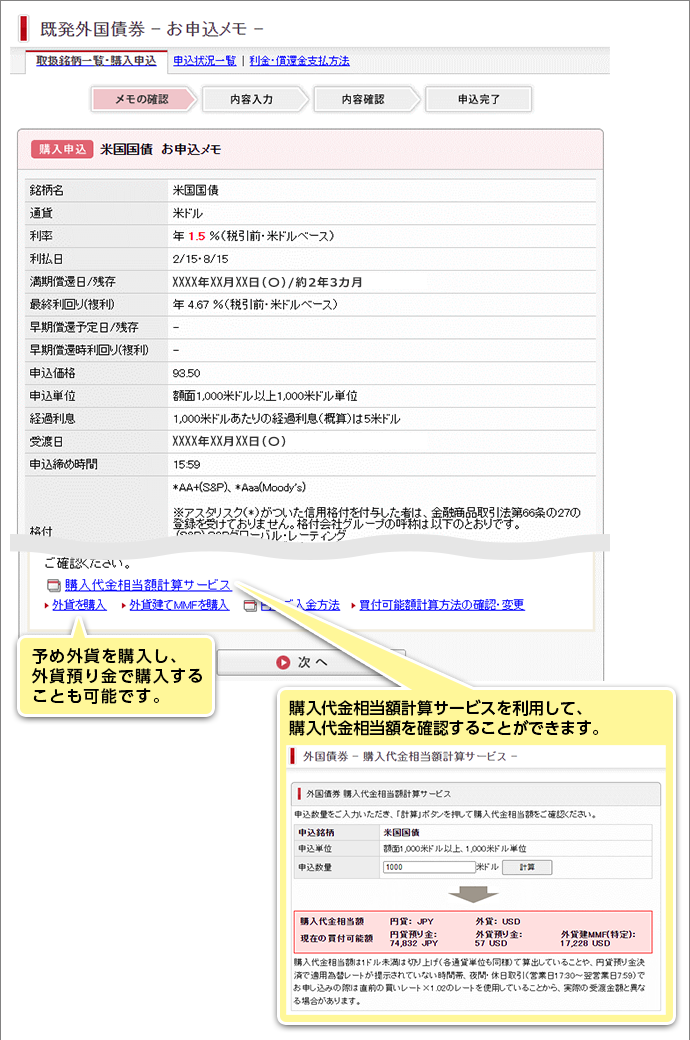The image size is (690, 1040).
Task: Open the 購入代金相当額計算サービス link
Action: (148, 585)
